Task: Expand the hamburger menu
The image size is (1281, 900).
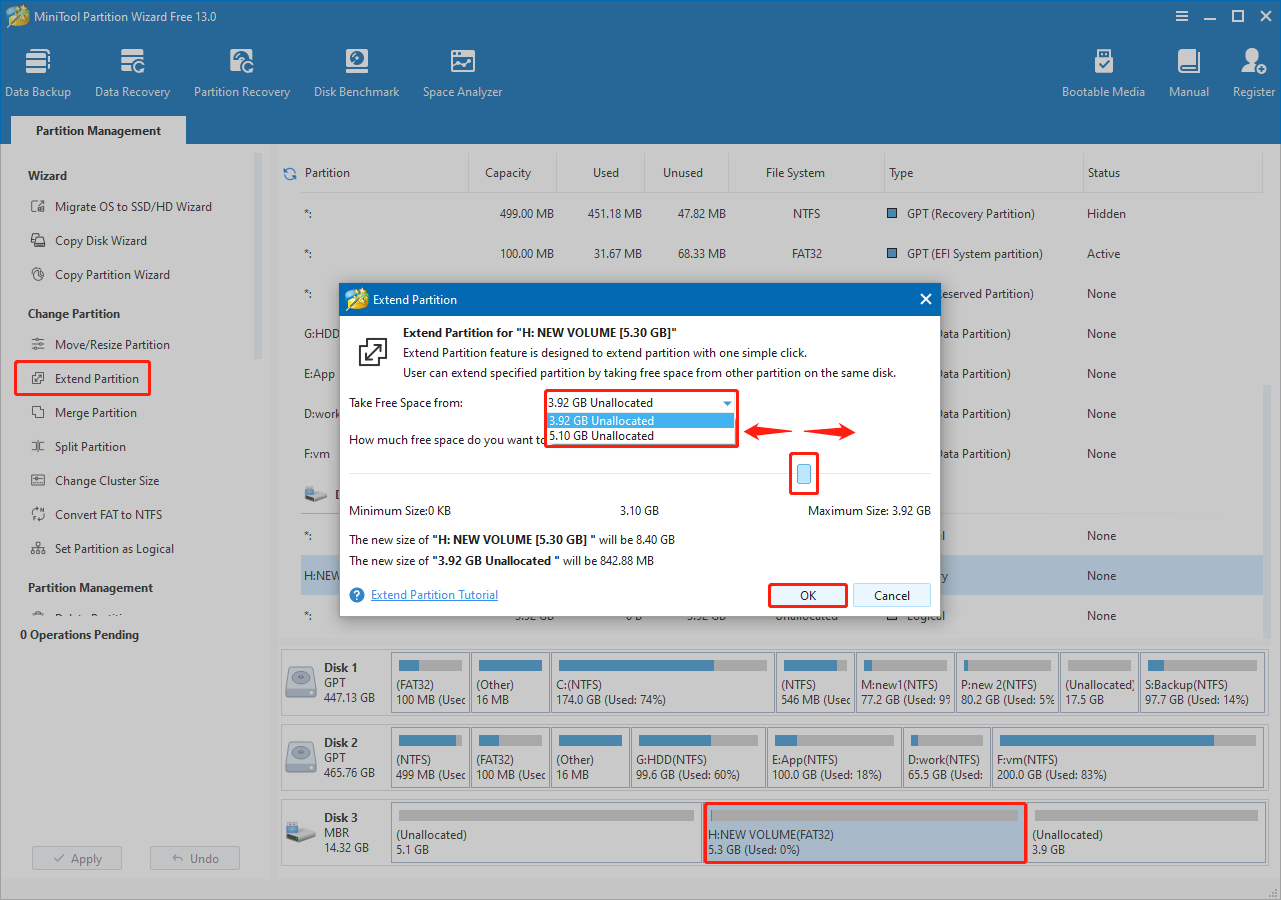Action: click(x=1182, y=16)
